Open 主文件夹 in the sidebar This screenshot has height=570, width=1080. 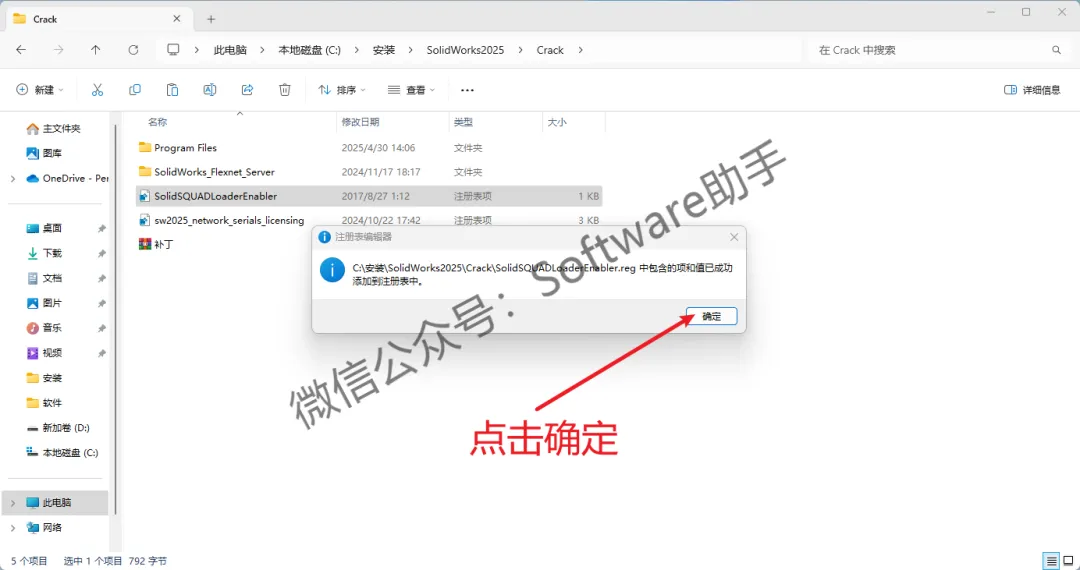pyautogui.click(x=61, y=129)
